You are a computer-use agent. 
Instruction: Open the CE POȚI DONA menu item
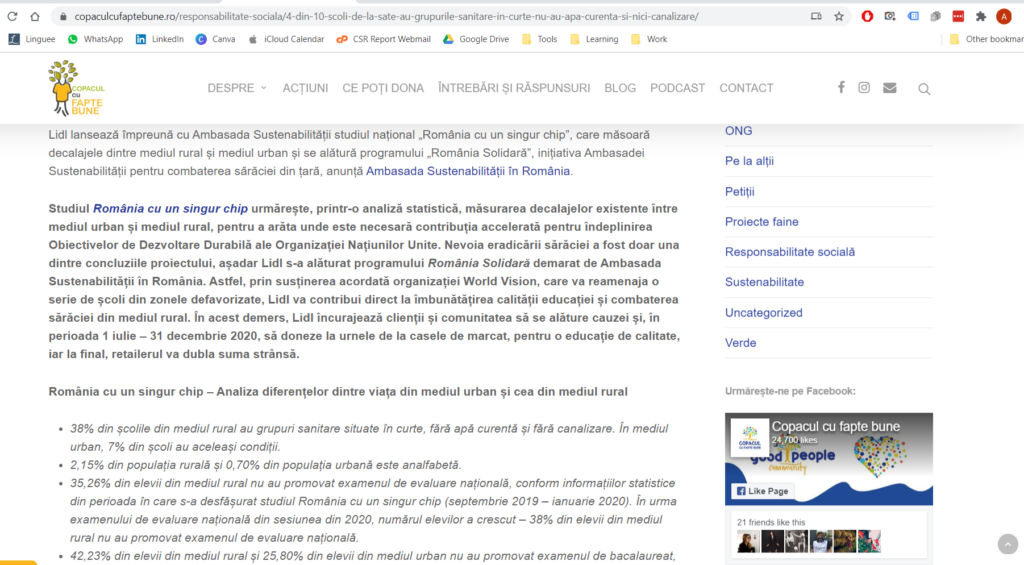[383, 88]
